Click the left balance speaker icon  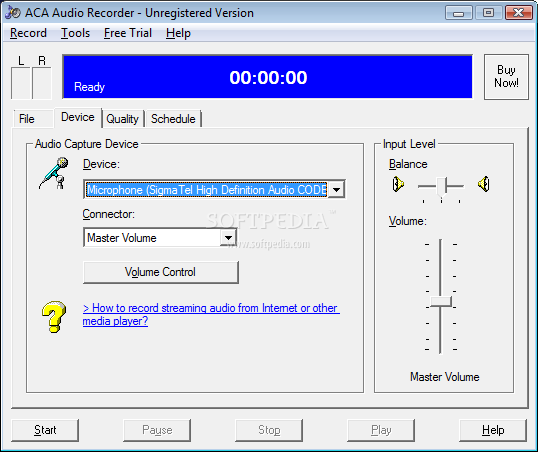(x=398, y=184)
